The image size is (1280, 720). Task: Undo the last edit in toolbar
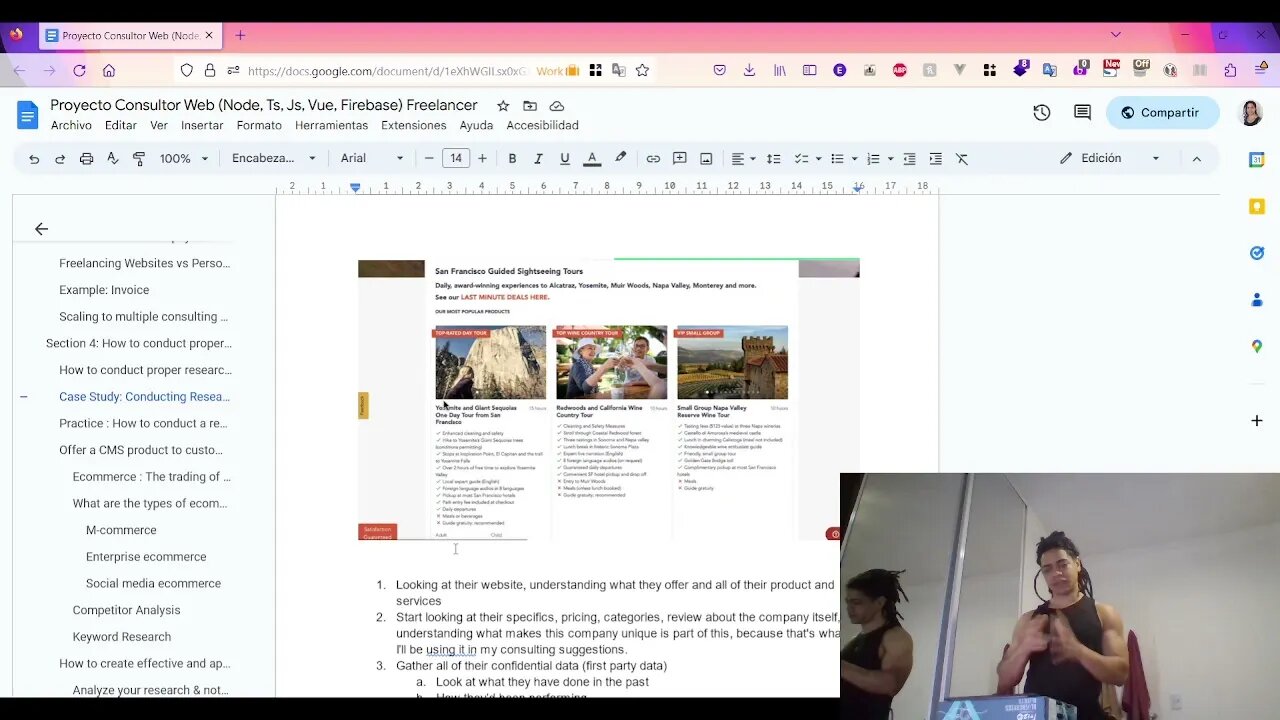coord(34,159)
